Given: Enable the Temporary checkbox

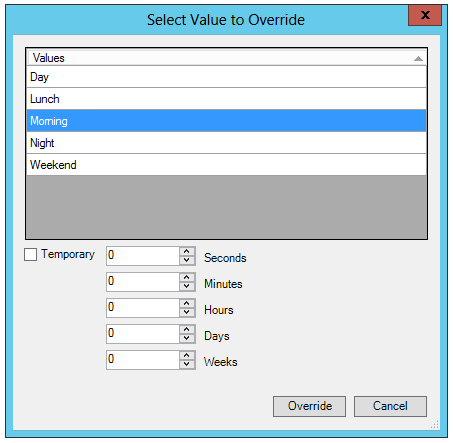Looking at the screenshot, I should [x=30, y=255].
